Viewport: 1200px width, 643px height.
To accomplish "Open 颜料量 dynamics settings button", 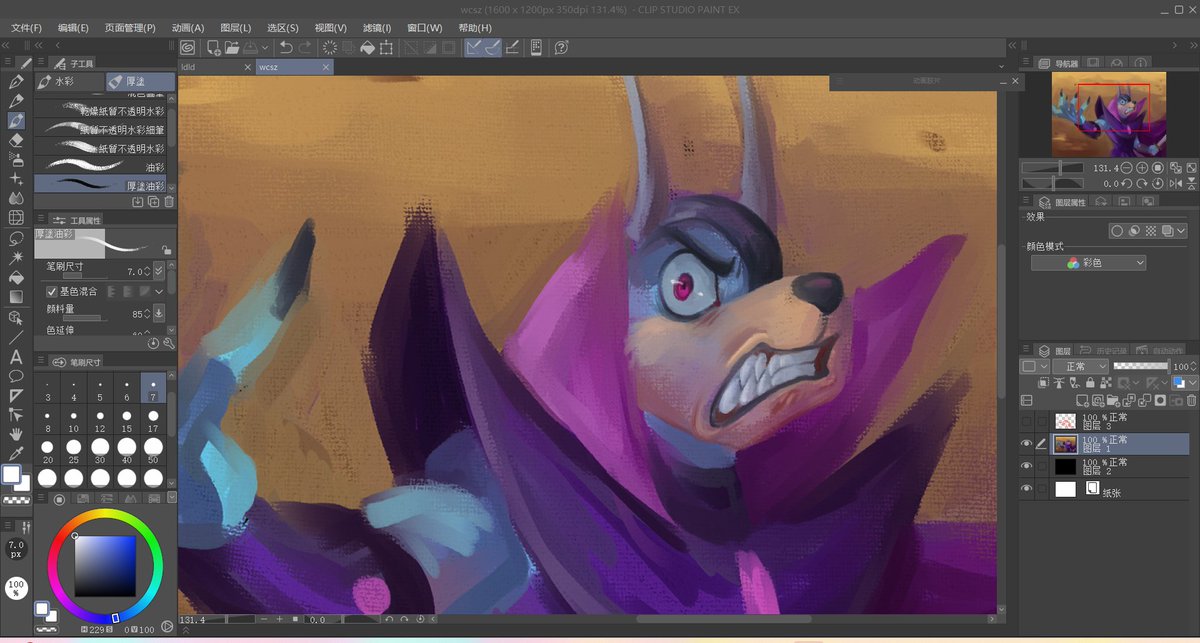I will [x=158, y=314].
